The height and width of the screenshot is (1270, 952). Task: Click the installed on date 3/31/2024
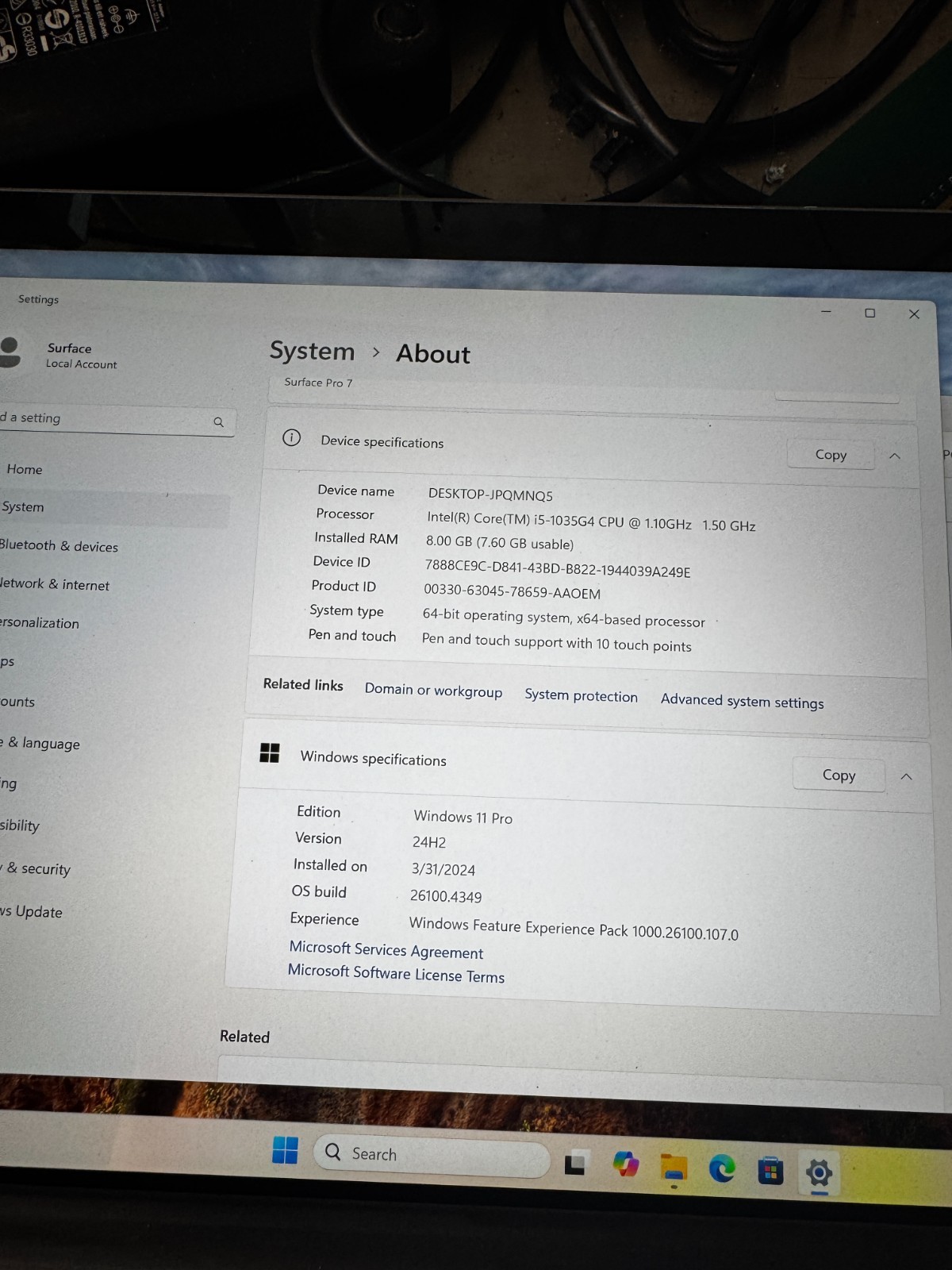(443, 869)
